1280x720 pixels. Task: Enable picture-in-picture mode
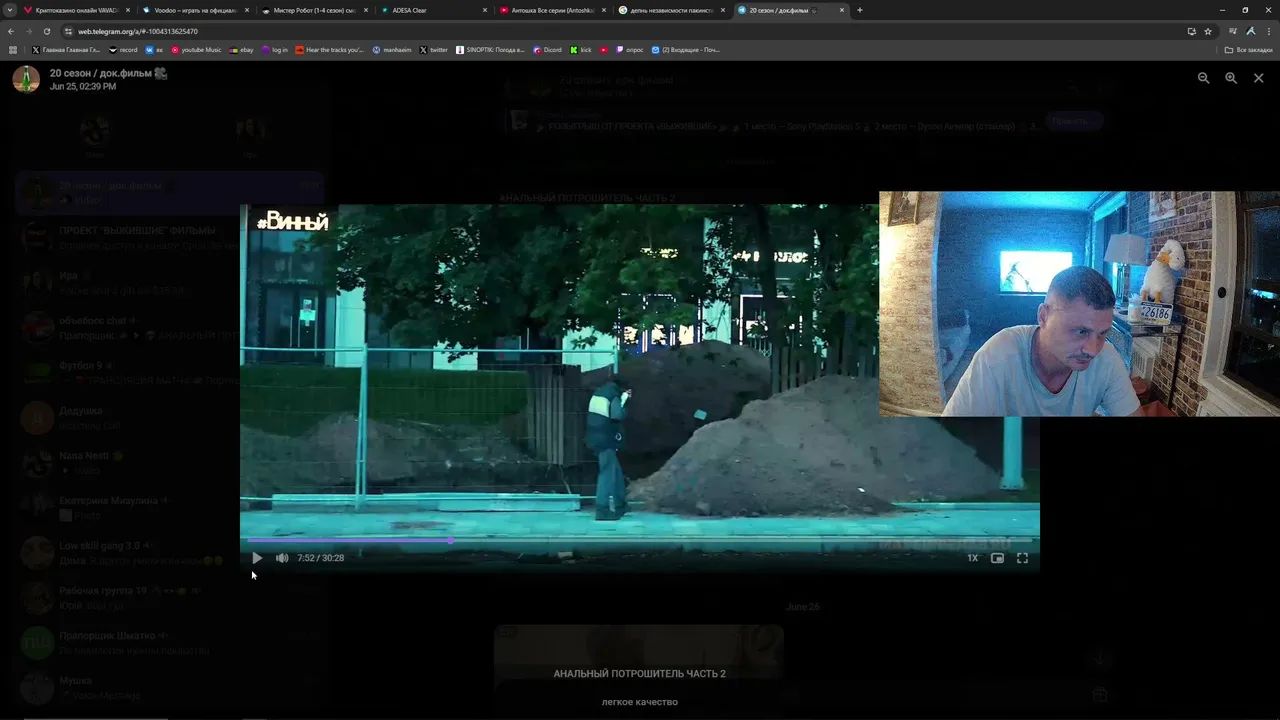coord(997,558)
